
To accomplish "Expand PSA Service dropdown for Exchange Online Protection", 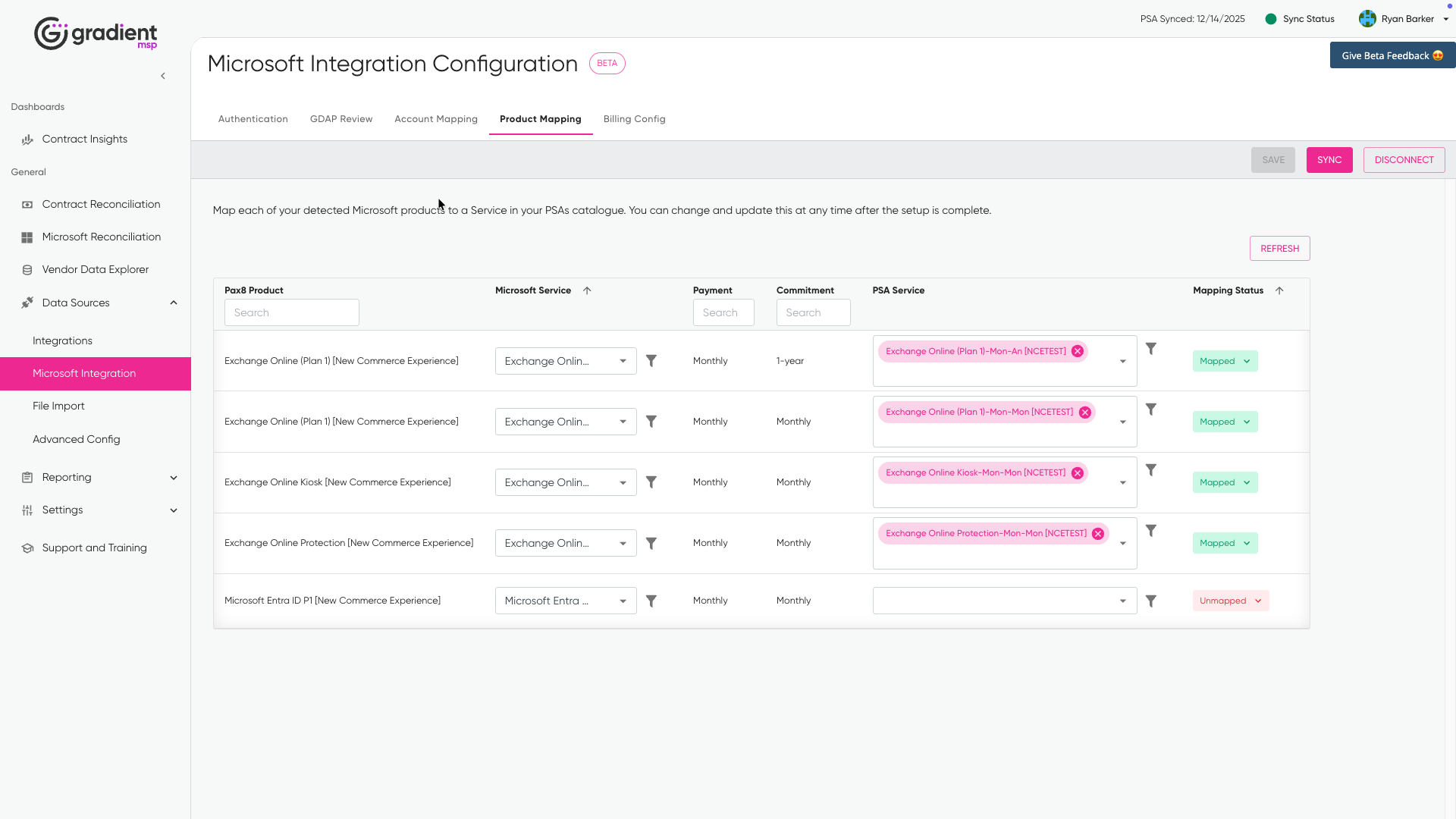I will coord(1123,543).
